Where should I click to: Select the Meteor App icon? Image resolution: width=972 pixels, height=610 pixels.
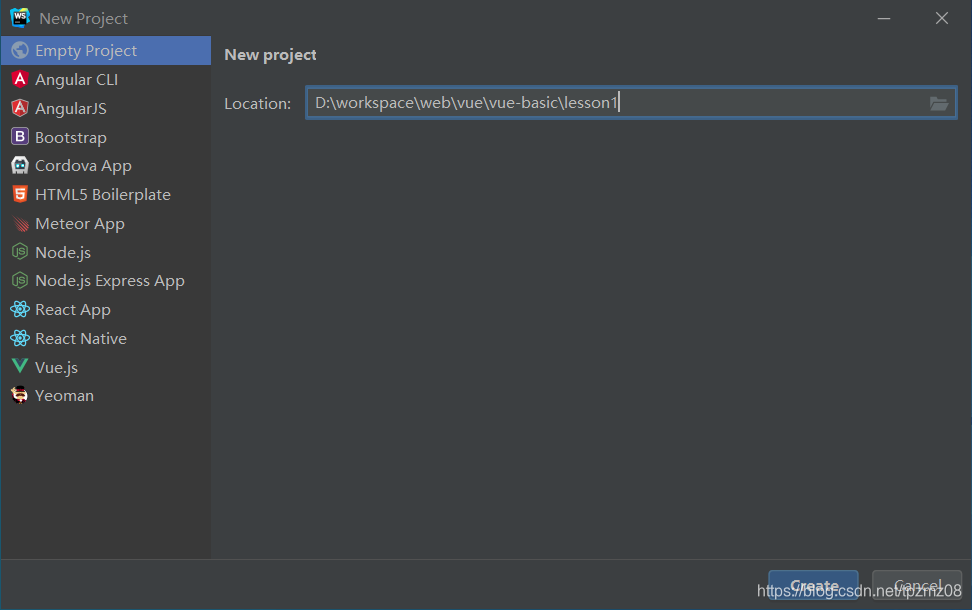click(20, 223)
